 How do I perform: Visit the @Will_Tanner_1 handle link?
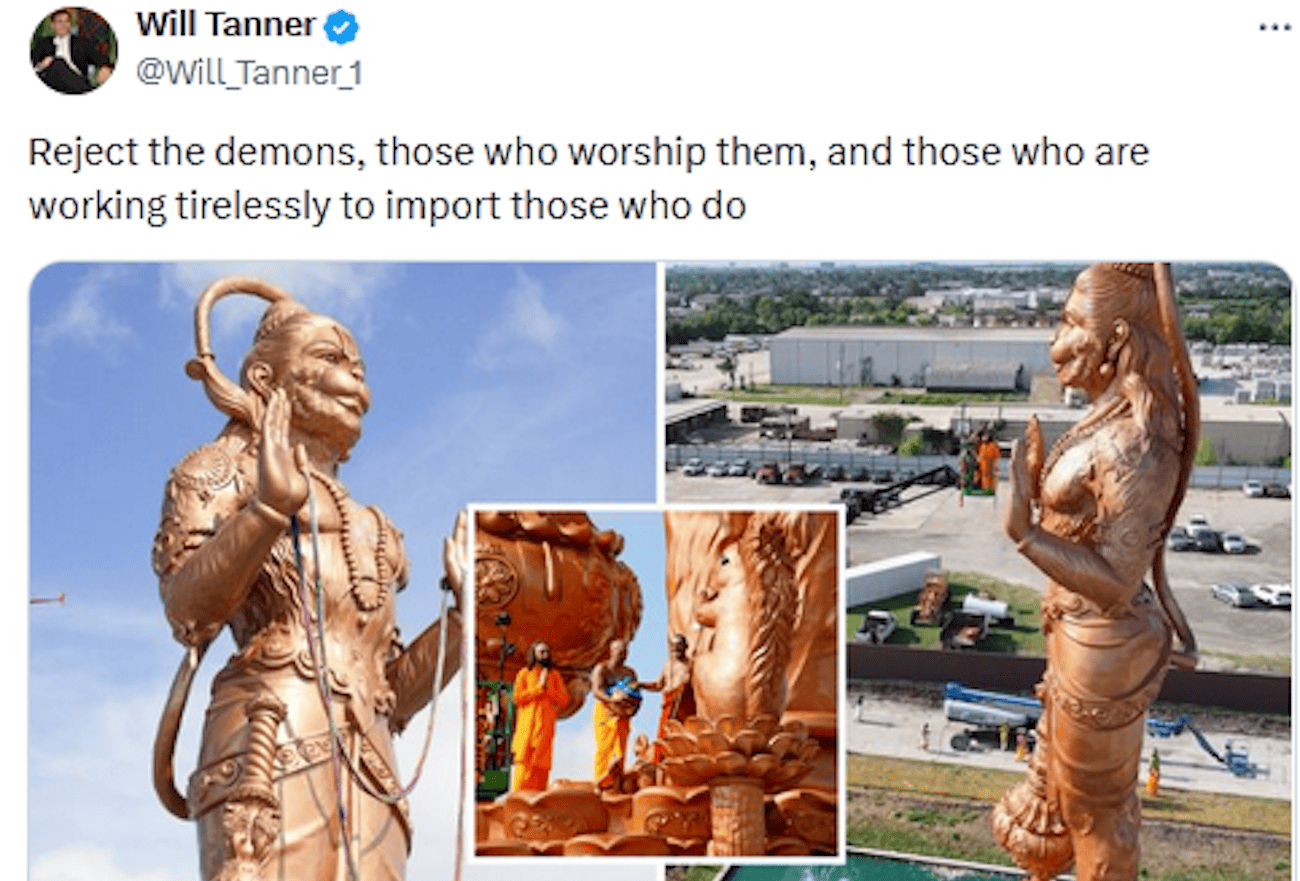(x=249, y=73)
